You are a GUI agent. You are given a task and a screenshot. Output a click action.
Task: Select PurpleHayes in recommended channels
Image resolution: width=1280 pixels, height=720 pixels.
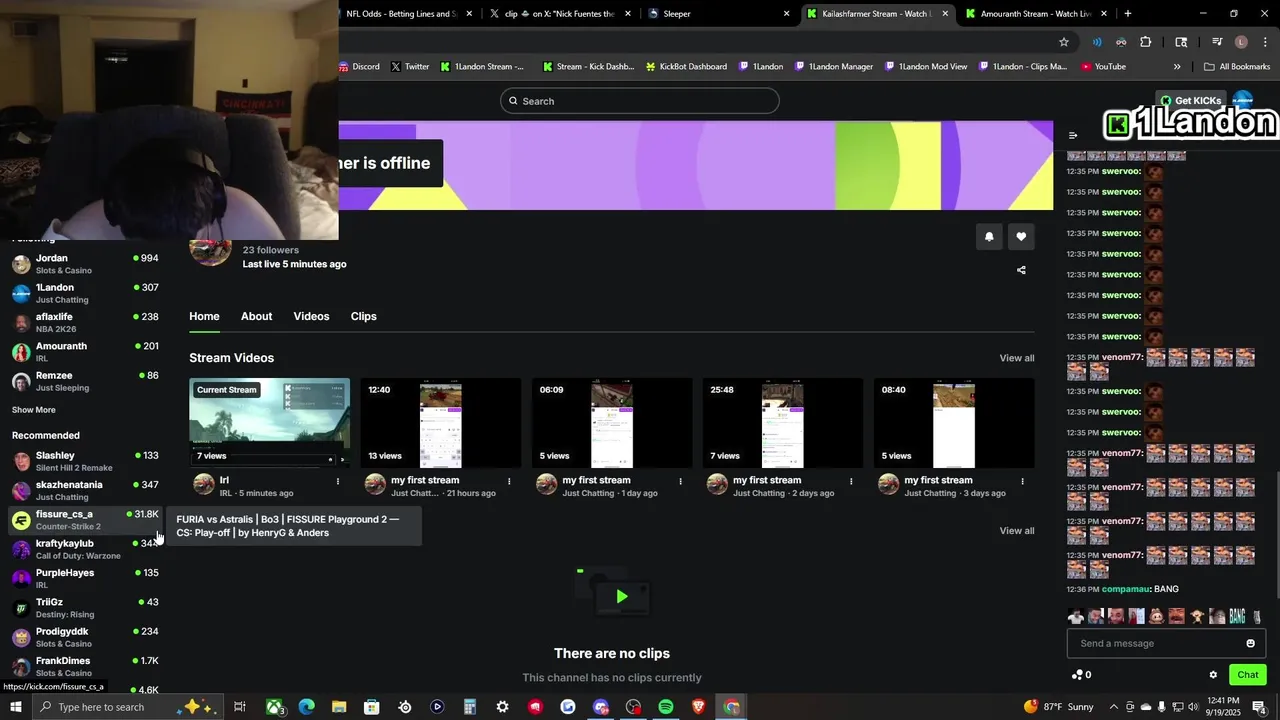click(85, 579)
